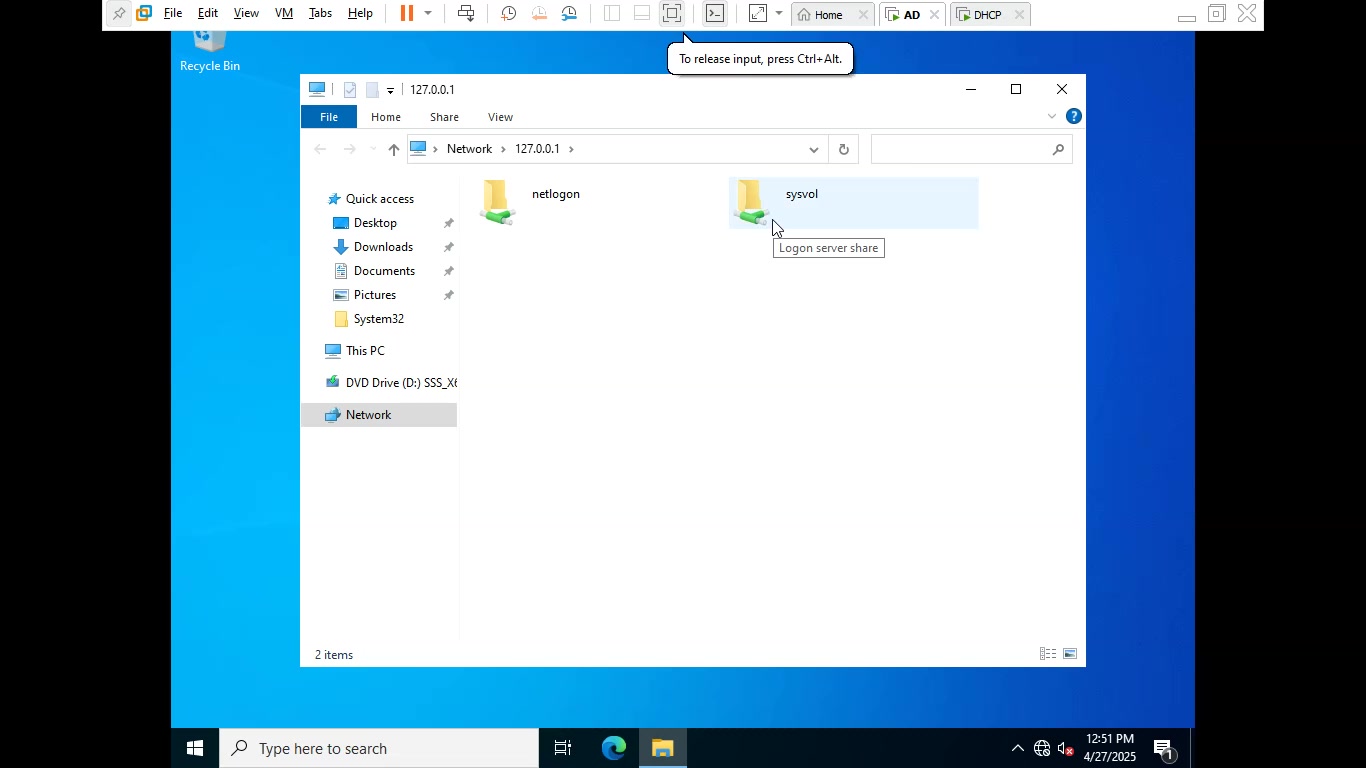This screenshot has width=1366, height=768.
Task: Toggle the VMware library sidebar
Action: point(612,14)
